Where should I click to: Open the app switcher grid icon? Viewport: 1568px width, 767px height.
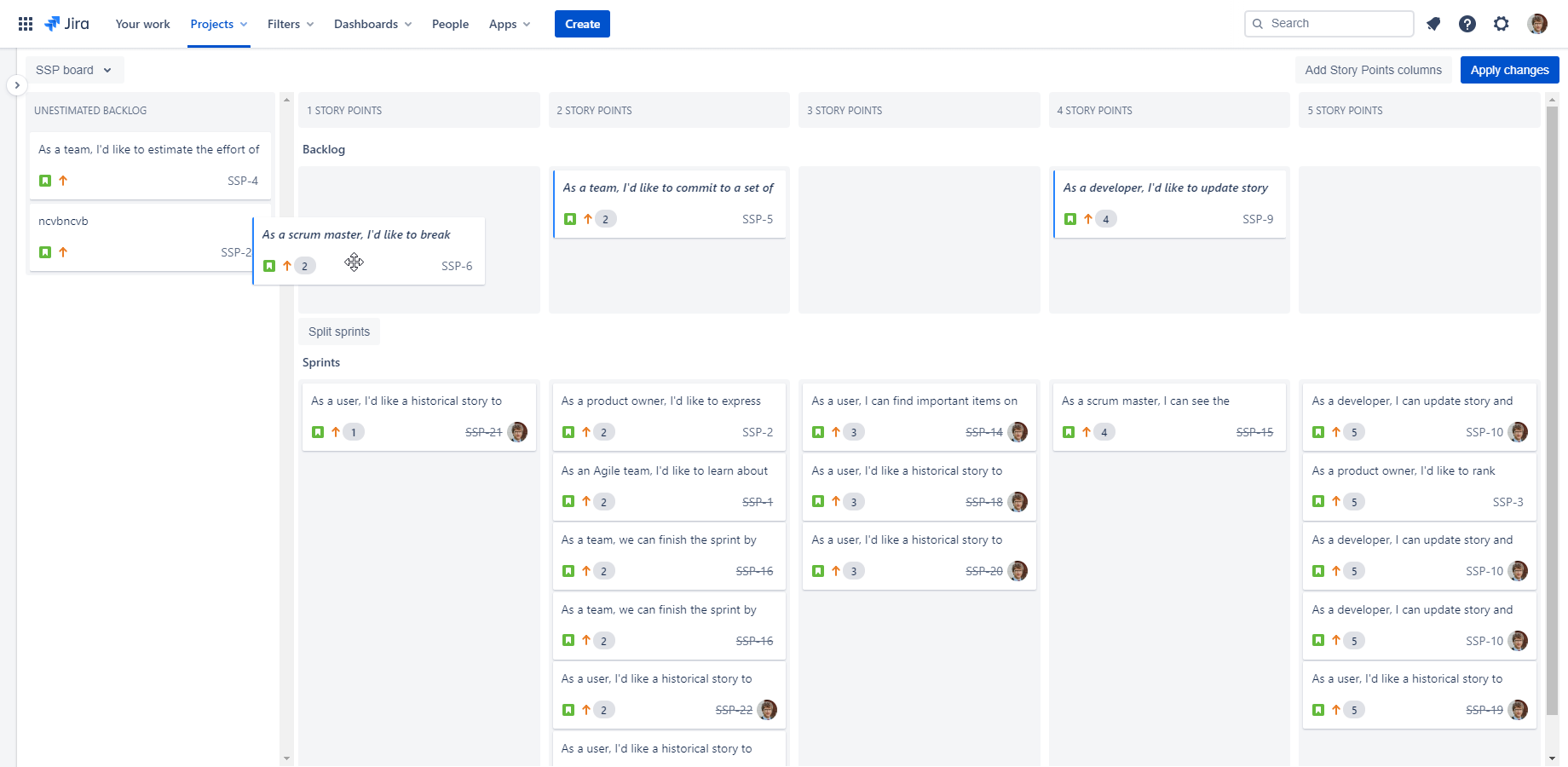(x=26, y=24)
